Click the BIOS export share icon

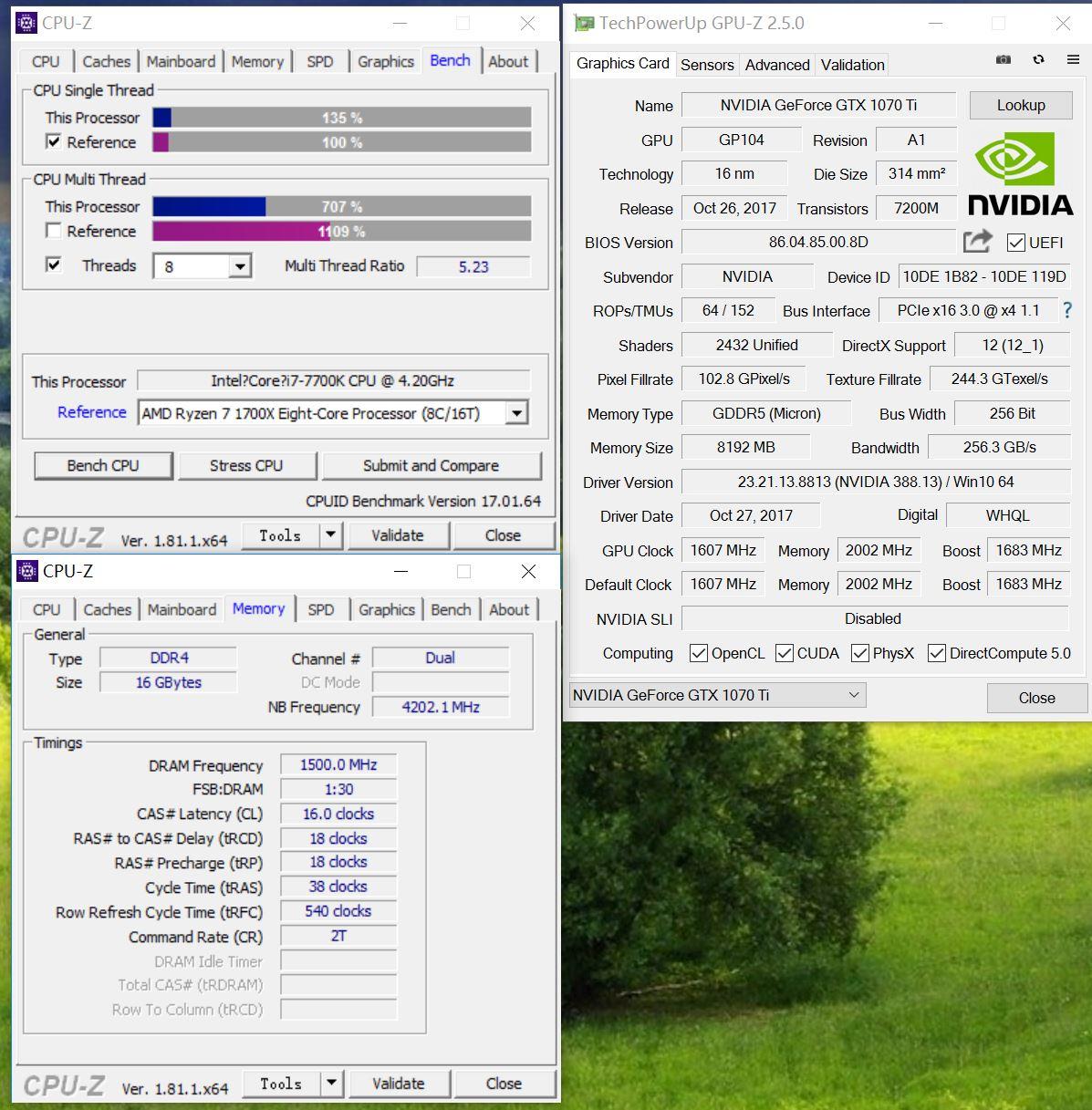pos(977,242)
